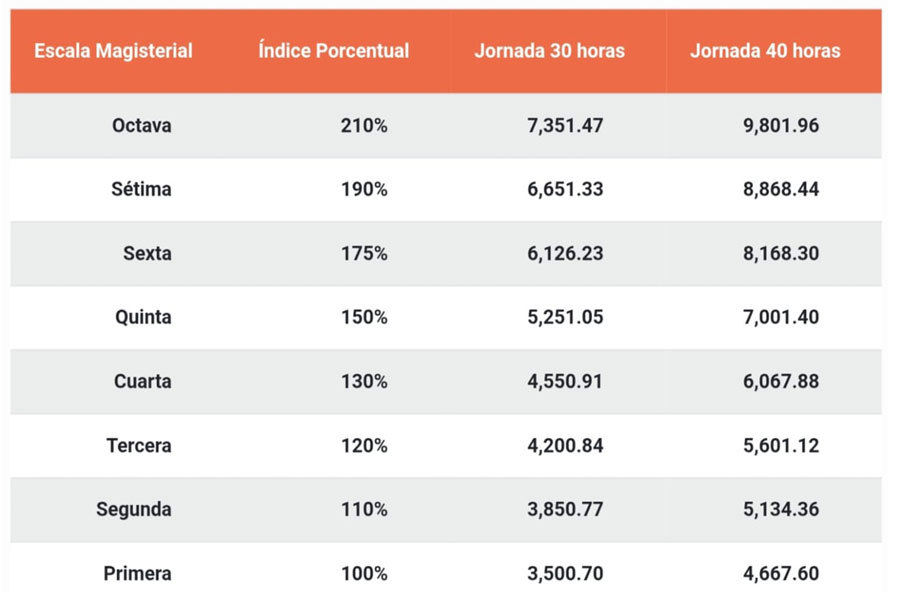Select the Jornada 40 horas header
The image size is (900, 600).
[x=765, y=51]
